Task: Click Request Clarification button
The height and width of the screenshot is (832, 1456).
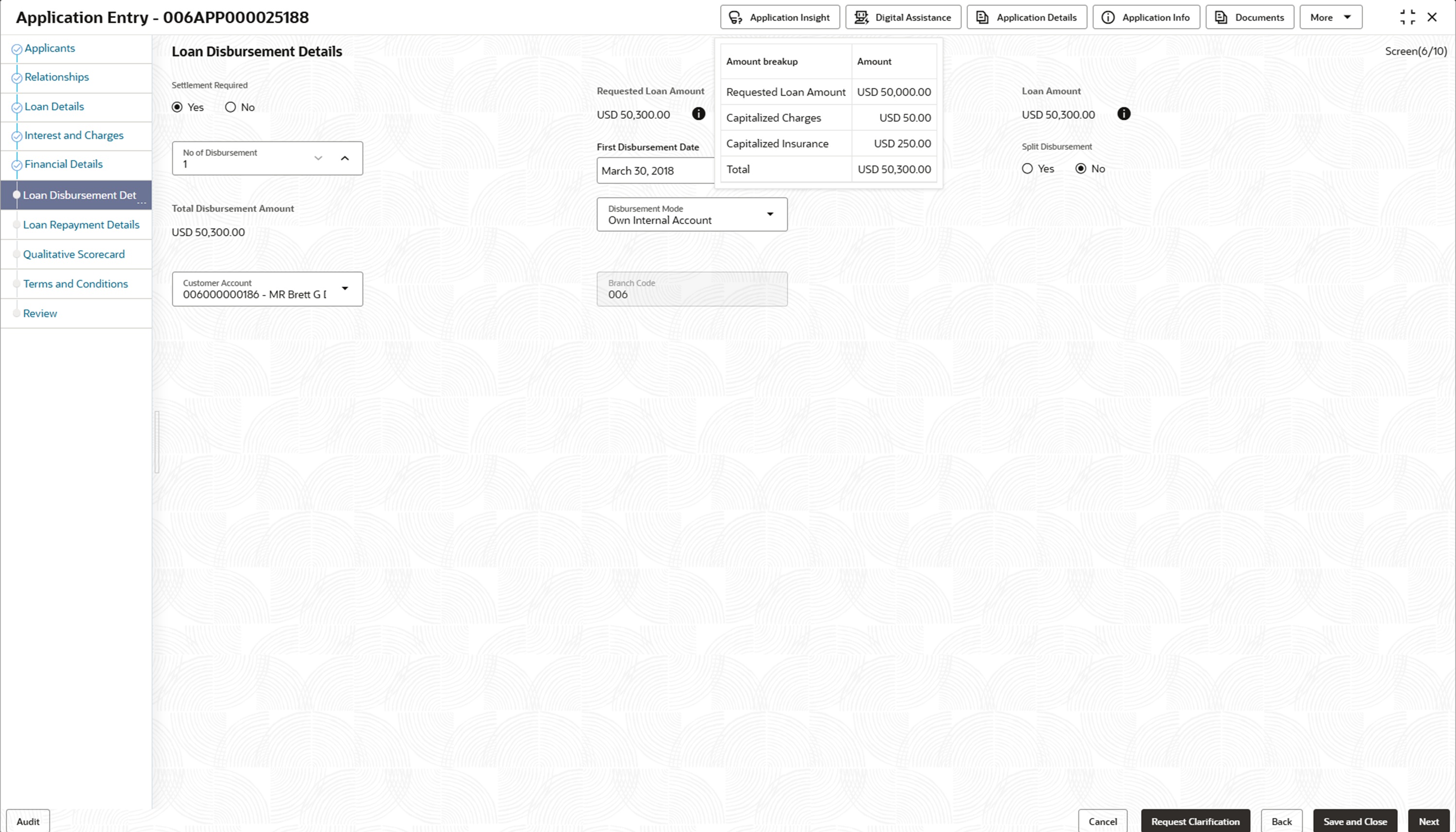Action: pos(1195,821)
